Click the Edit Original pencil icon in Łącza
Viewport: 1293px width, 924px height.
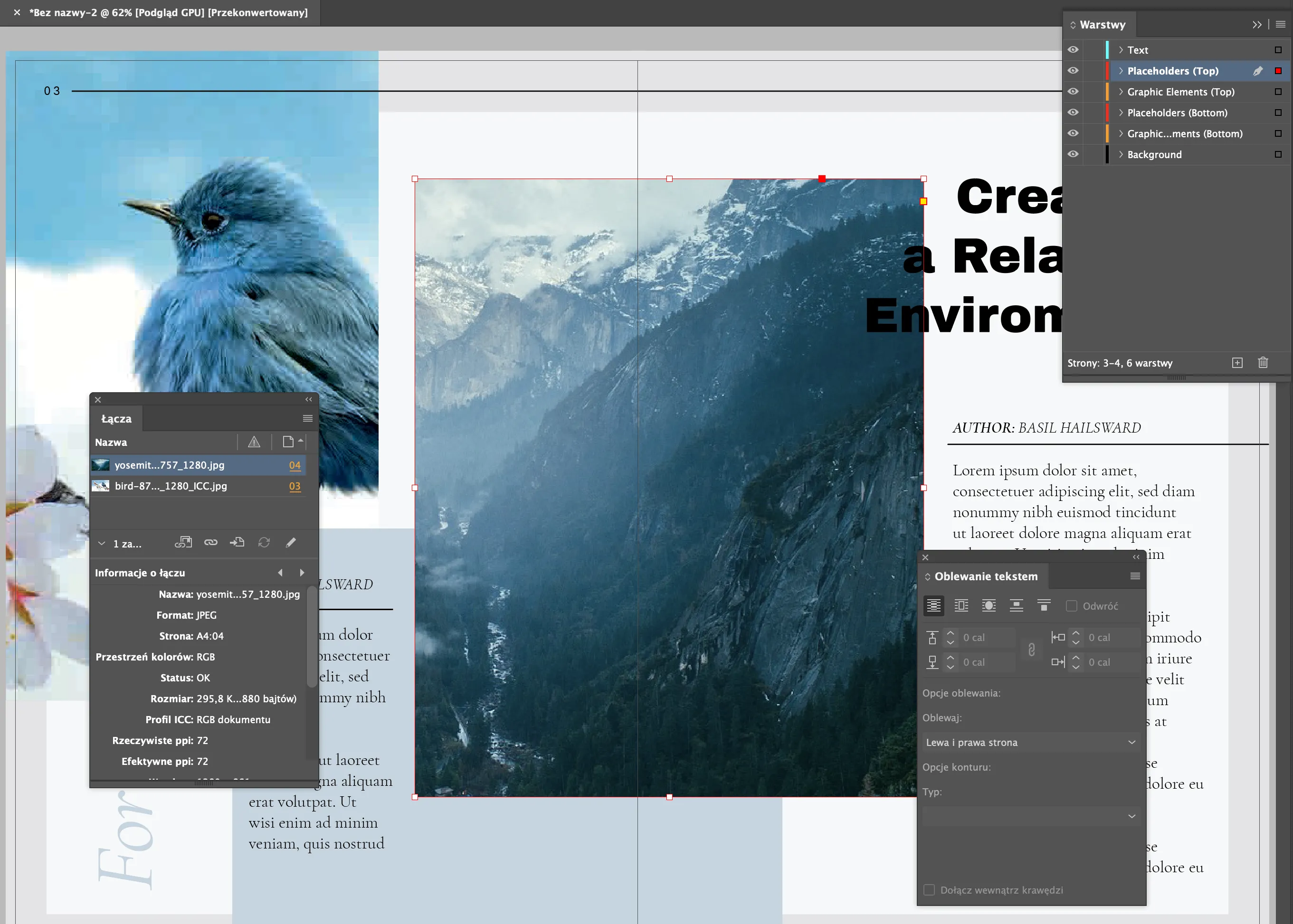(291, 542)
